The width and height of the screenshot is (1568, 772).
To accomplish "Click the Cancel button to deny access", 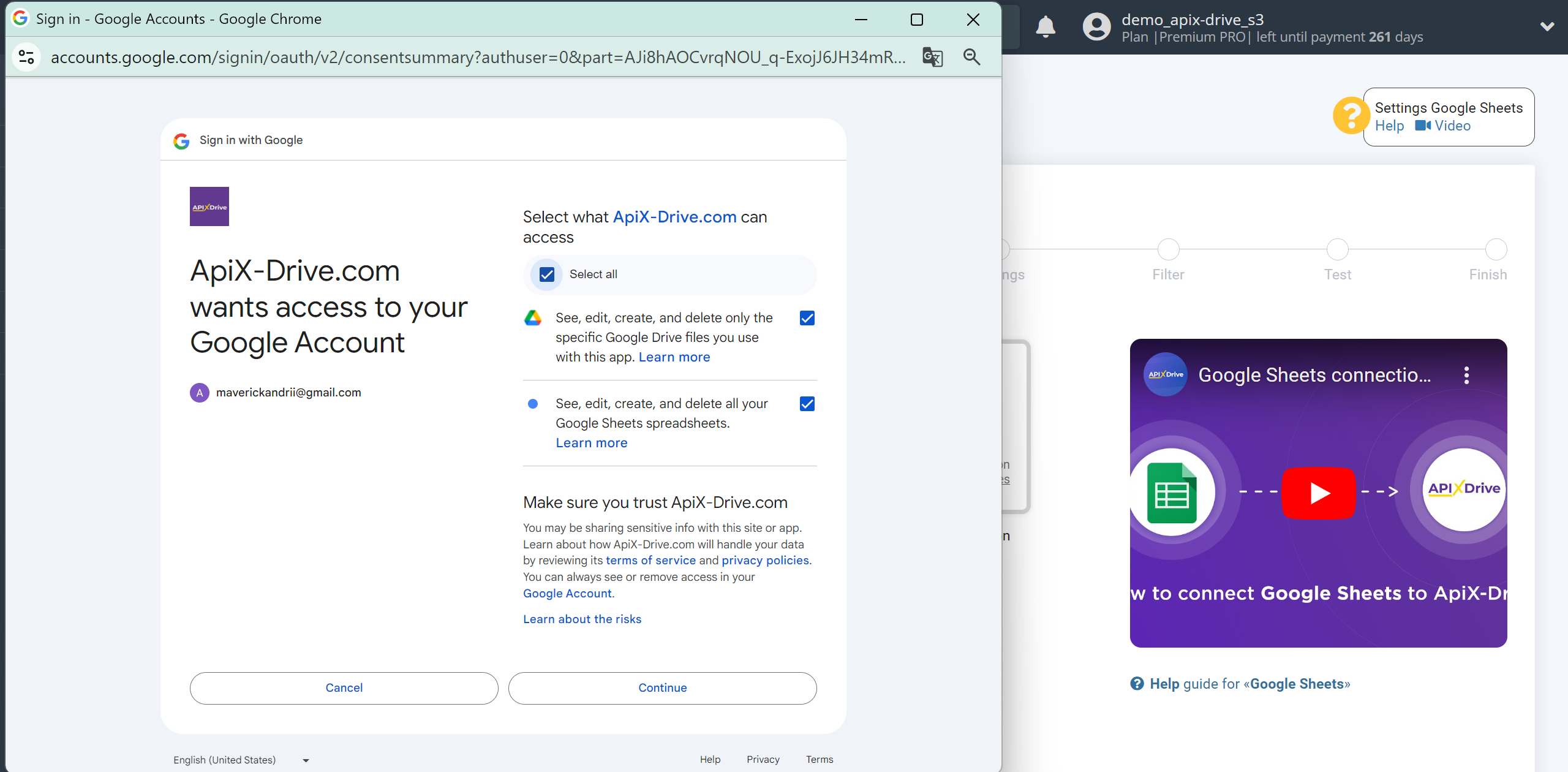I will click(x=344, y=687).
